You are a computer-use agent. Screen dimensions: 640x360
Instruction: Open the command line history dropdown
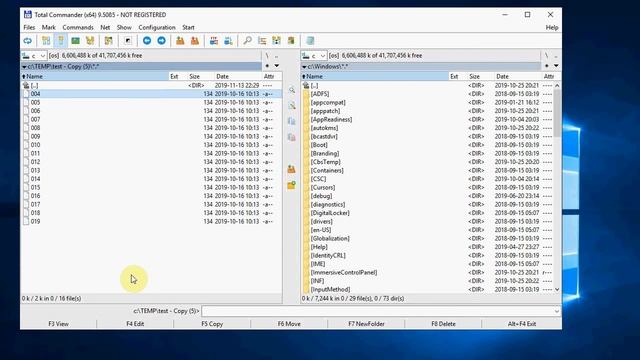(557, 311)
